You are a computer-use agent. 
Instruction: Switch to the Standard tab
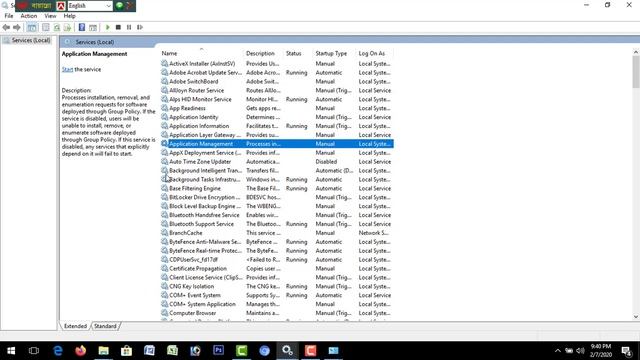tap(105, 326)
